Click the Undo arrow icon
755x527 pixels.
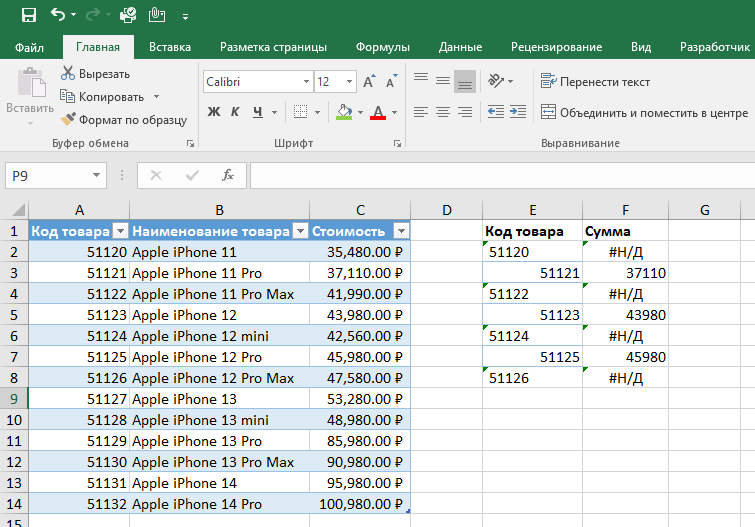pos(57,15)
